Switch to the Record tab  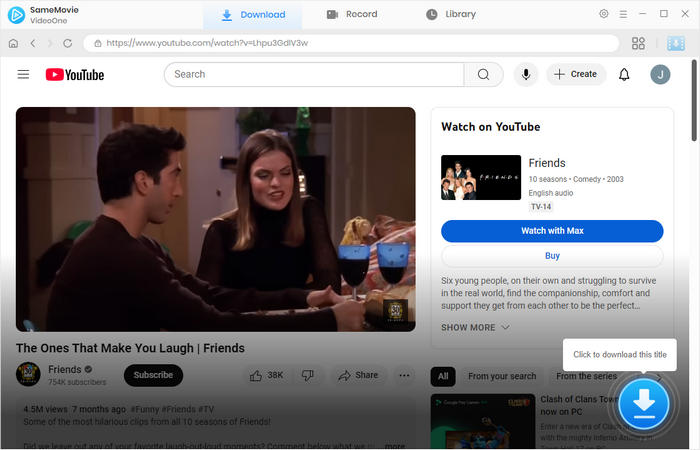click(352, 14)
